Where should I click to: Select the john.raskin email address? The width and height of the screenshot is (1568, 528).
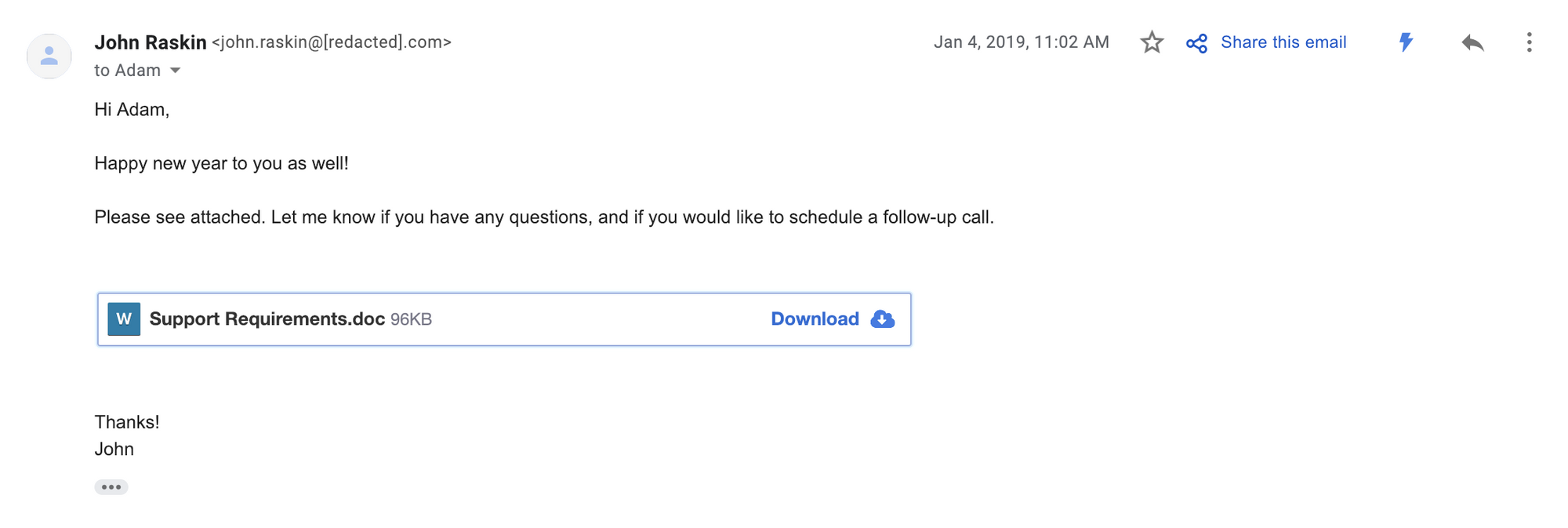[332, 42]
